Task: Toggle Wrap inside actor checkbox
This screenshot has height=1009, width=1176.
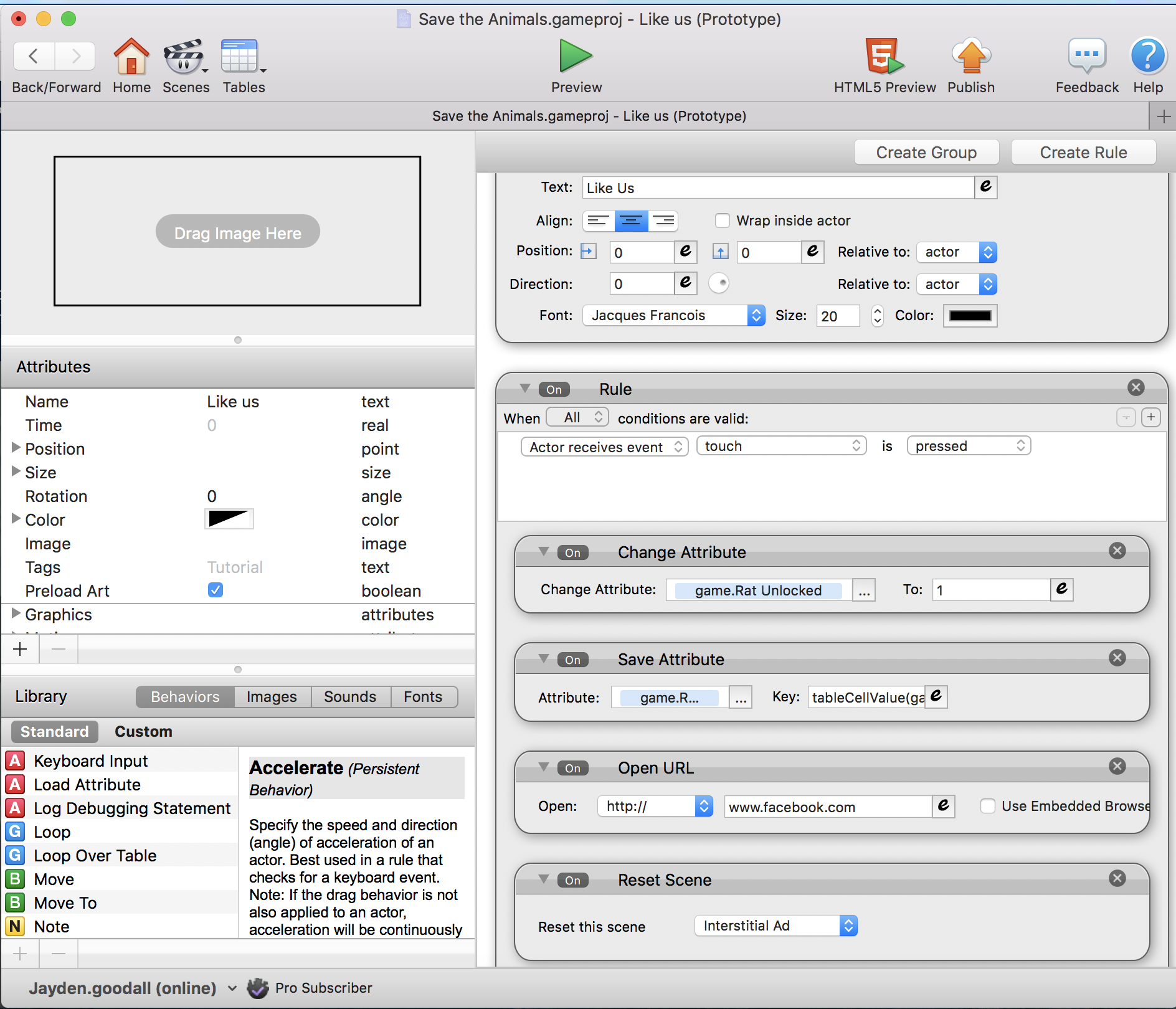Action: 723,220
